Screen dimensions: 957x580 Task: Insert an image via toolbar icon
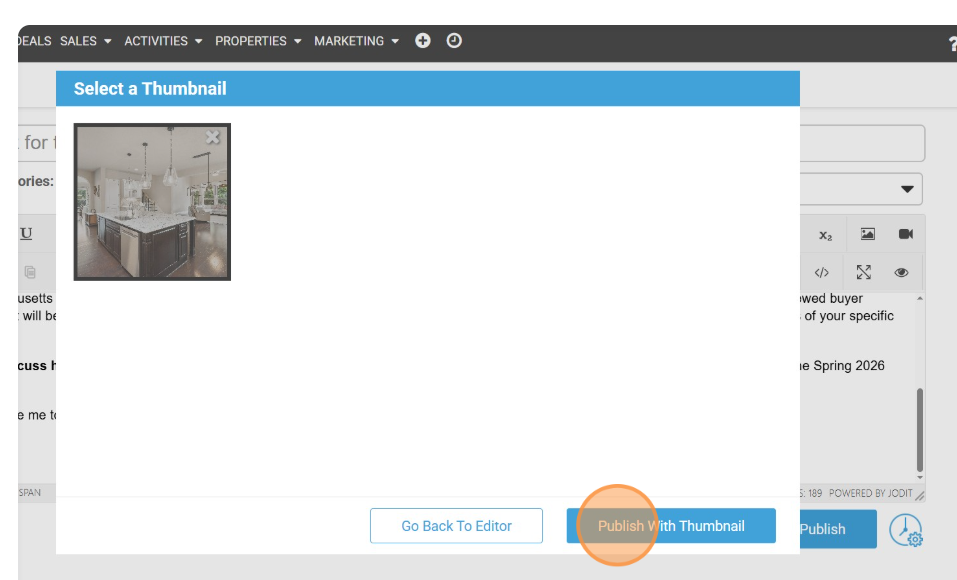click(867, 234)
